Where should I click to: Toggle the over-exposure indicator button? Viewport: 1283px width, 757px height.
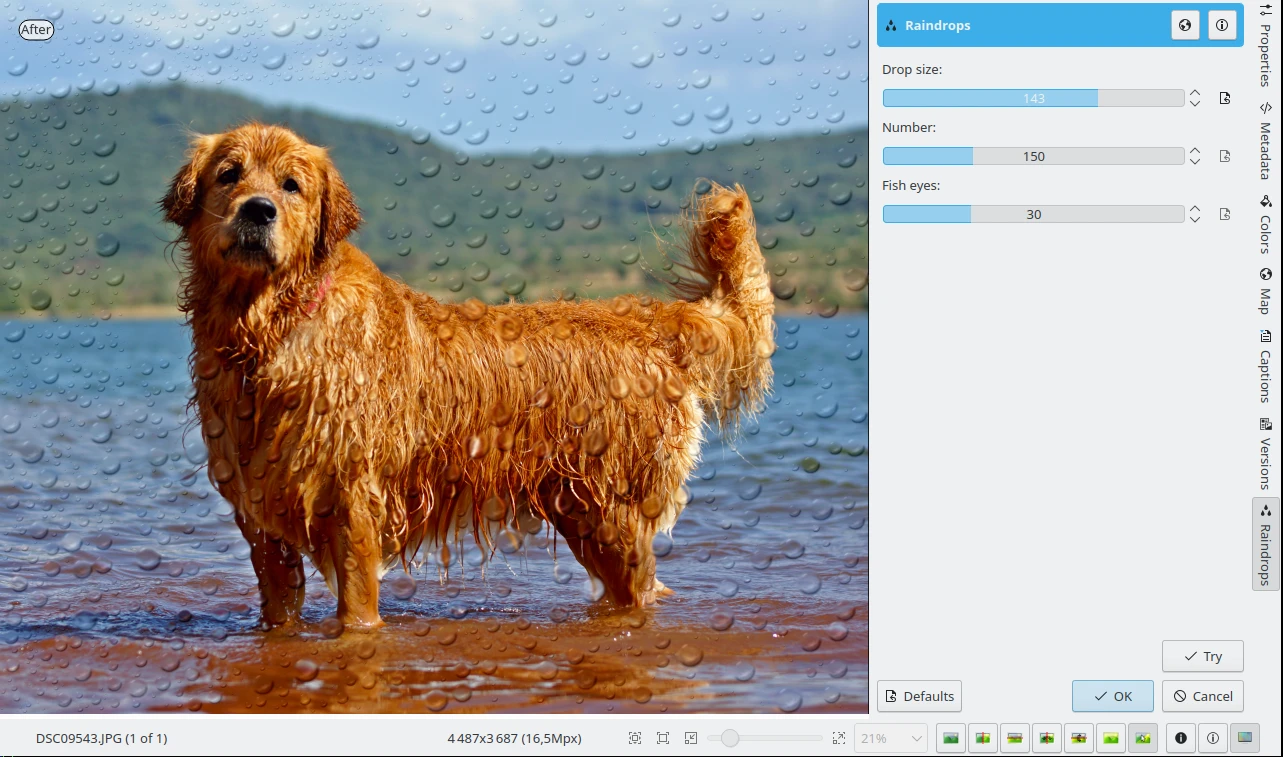(1213, 738)
